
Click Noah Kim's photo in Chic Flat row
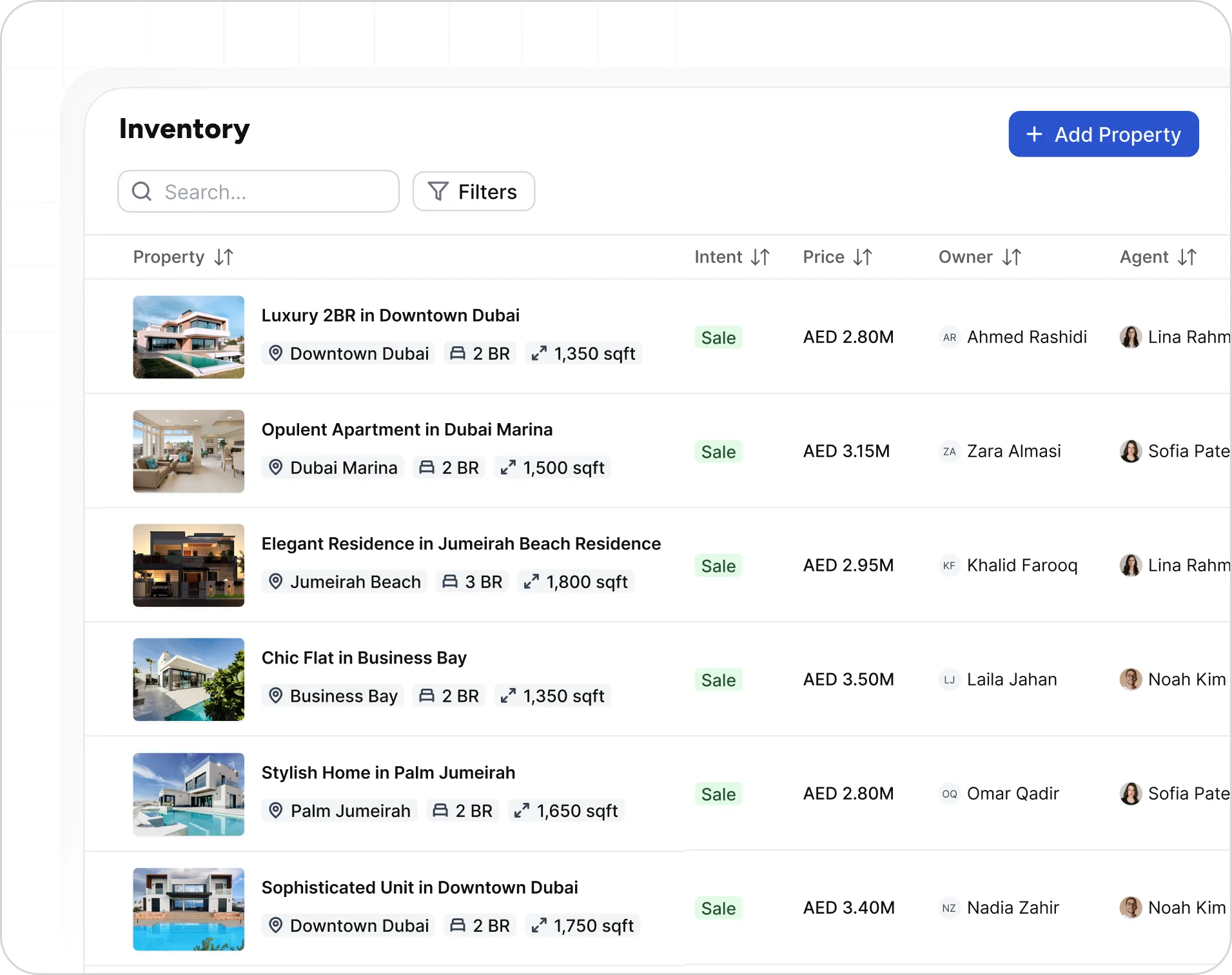coord(1131,680)
